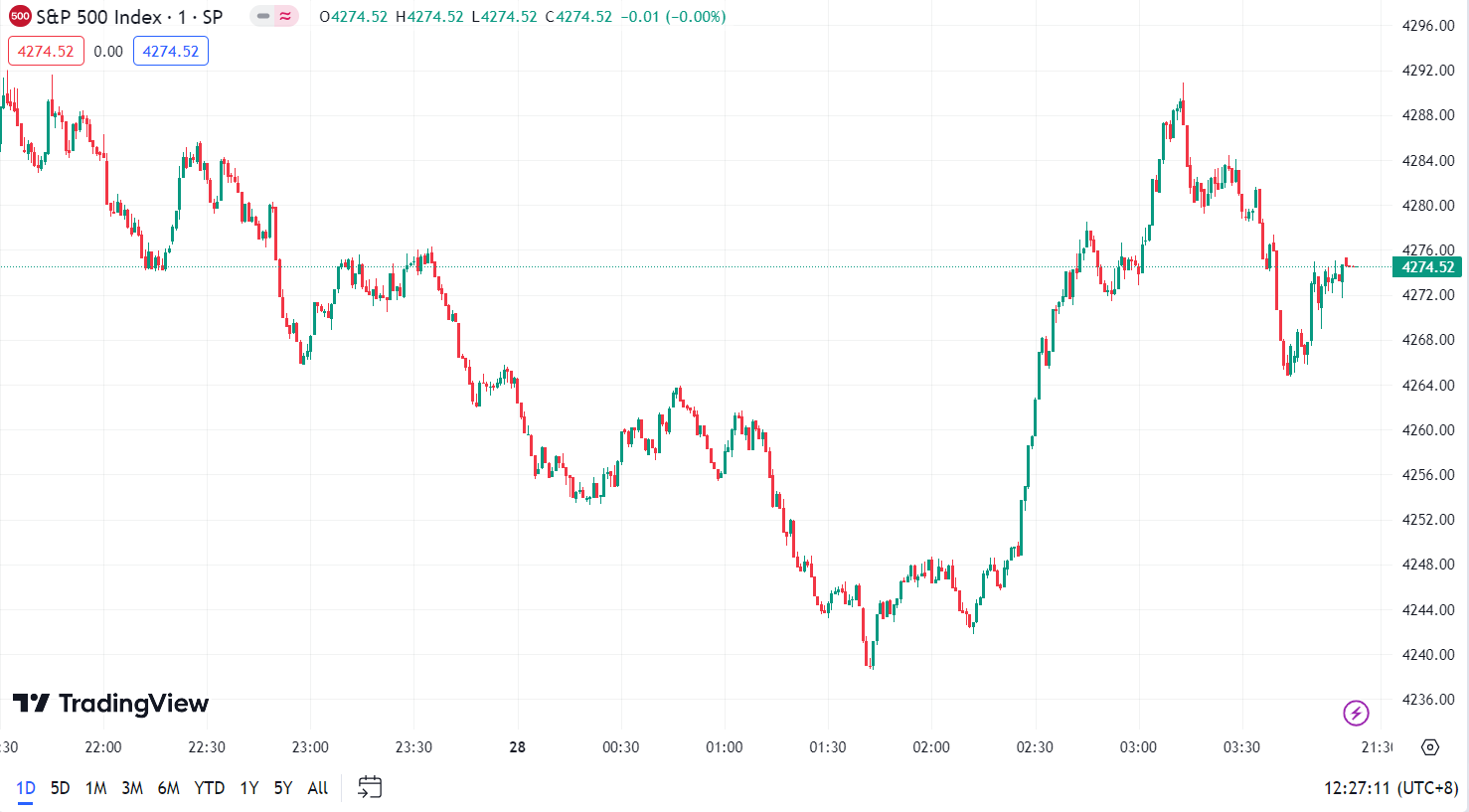Image resolution: width=1469 pixels, height=812 pixels.
Task: Click the spread value 0.00
Action: tap(108, 52)
